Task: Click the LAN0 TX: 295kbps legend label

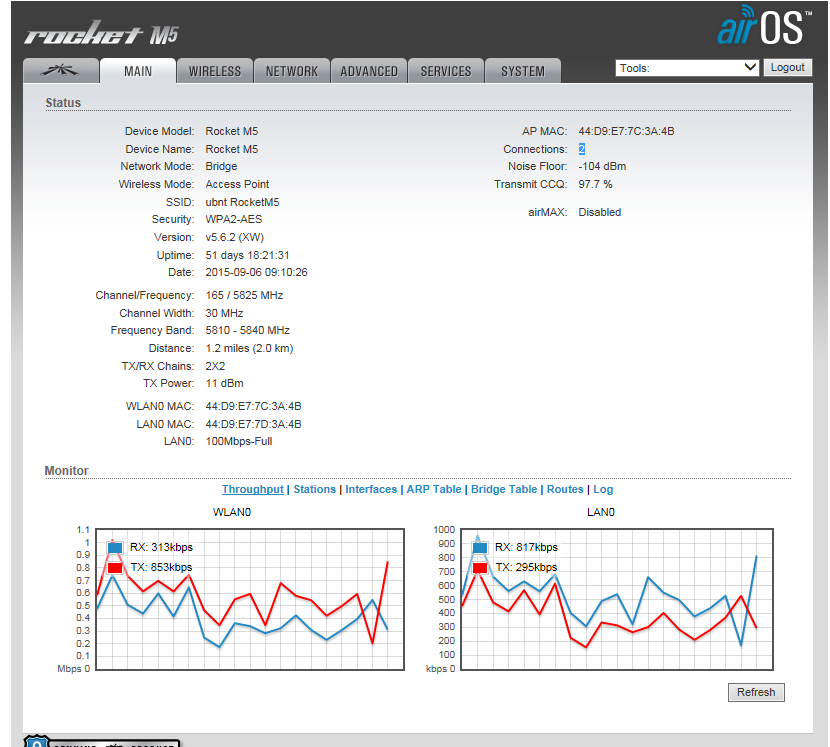Action: (x=526, y=568)
